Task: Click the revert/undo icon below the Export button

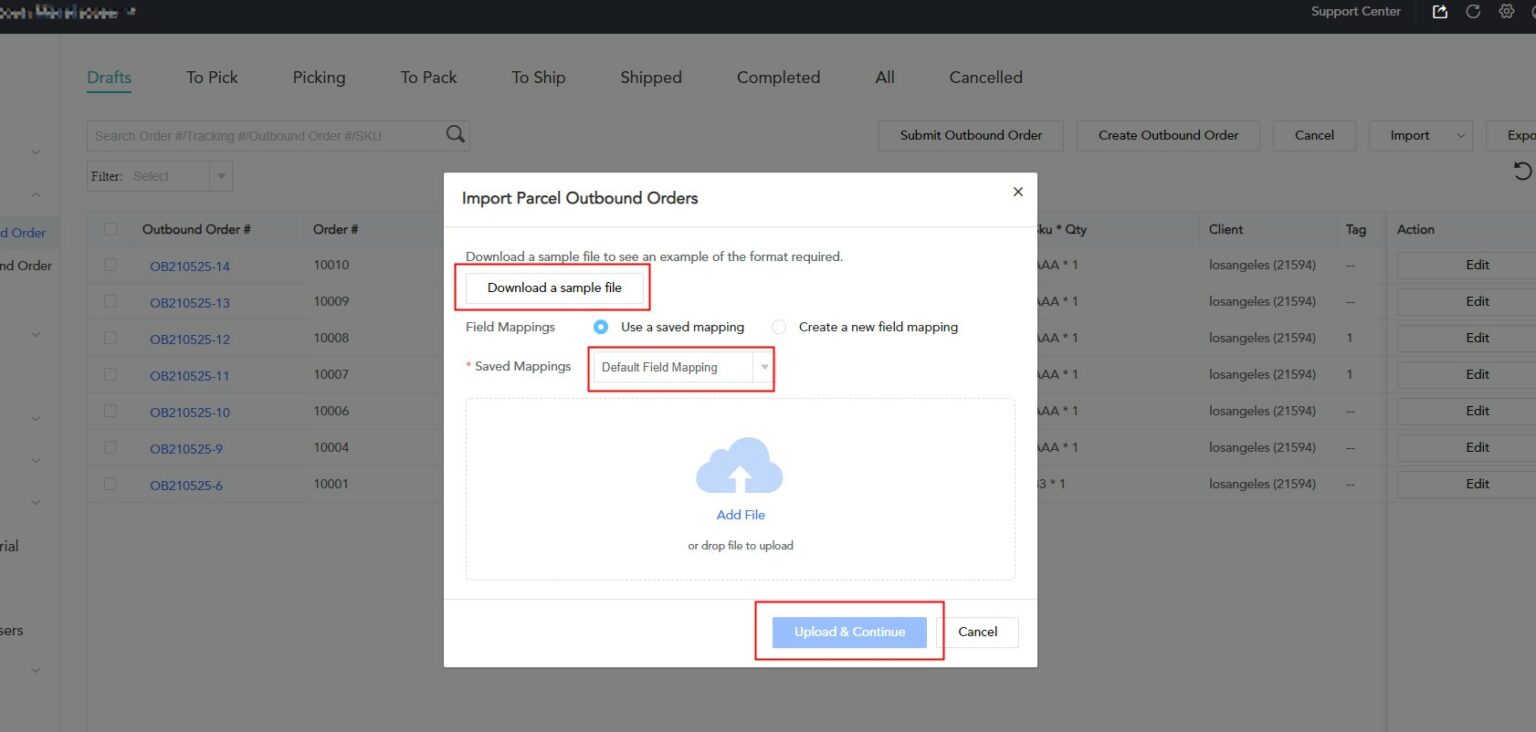Action: pos(1522,170)
